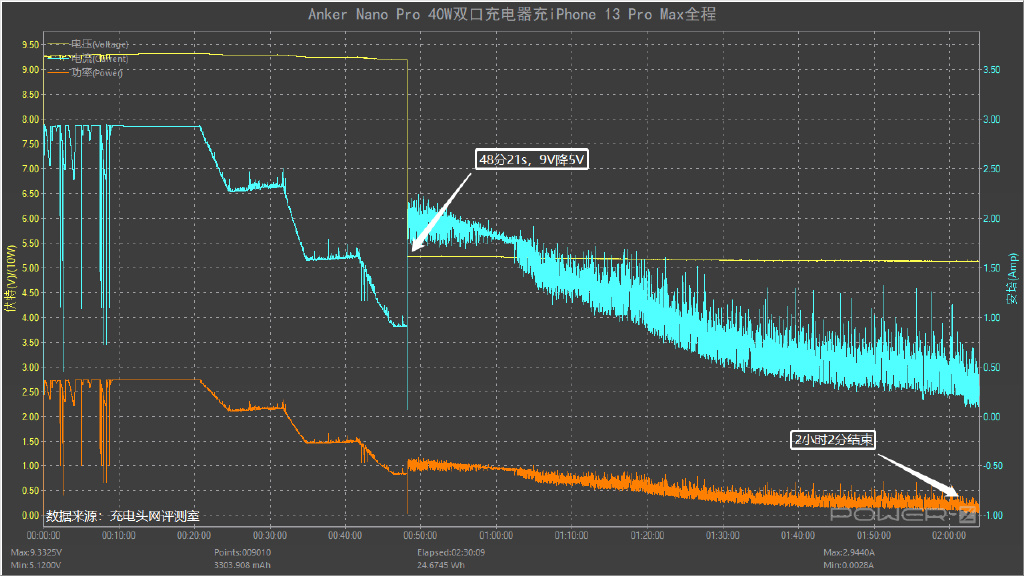Click the 0.50 tick on the left voltage axis
Viewport: 1024px width, 576px height.
coord(31,490)
